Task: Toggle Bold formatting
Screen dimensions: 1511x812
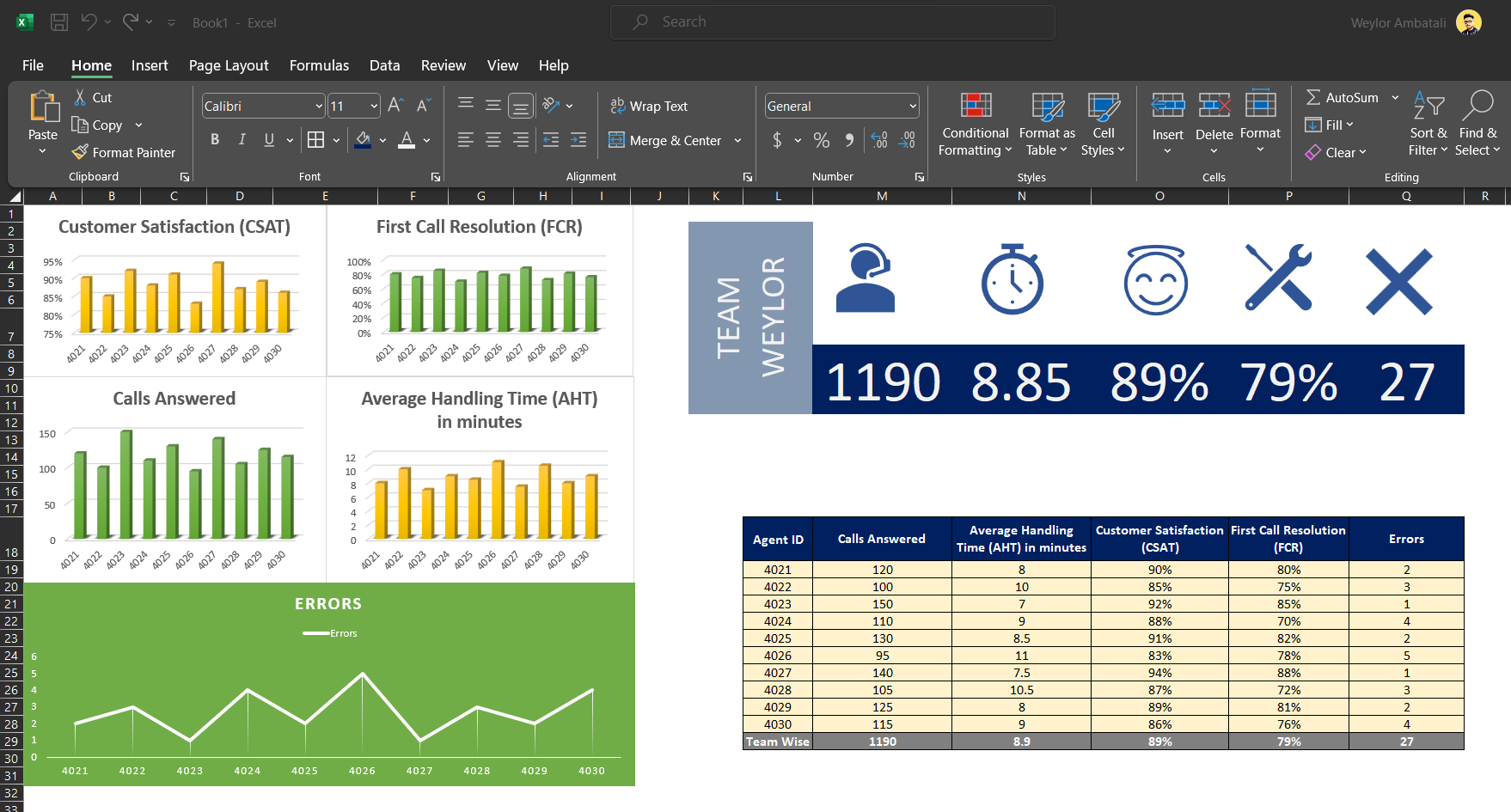Action: coord(215,139)
